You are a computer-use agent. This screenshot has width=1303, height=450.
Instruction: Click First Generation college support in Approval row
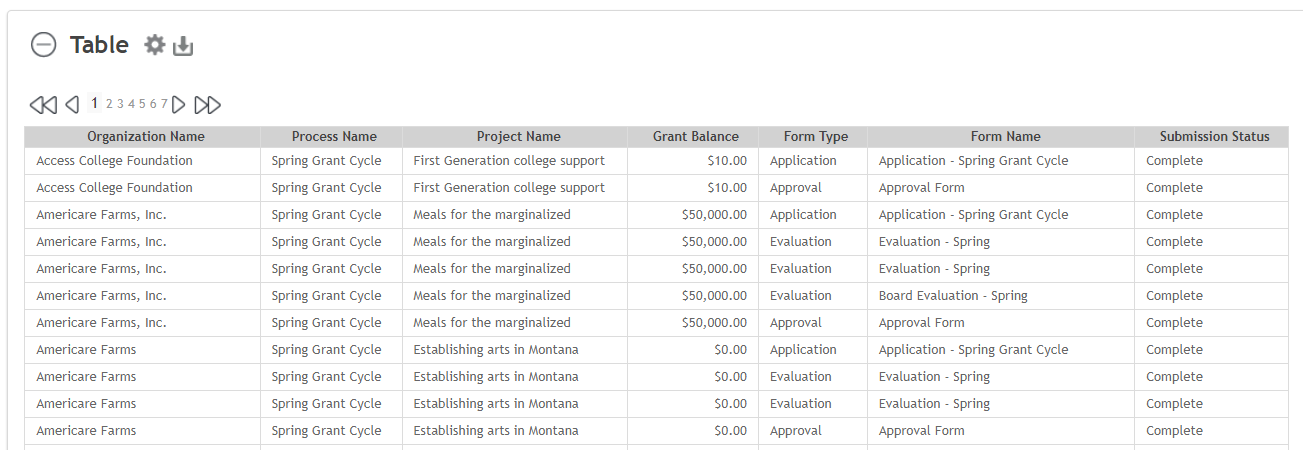(509, 188)
